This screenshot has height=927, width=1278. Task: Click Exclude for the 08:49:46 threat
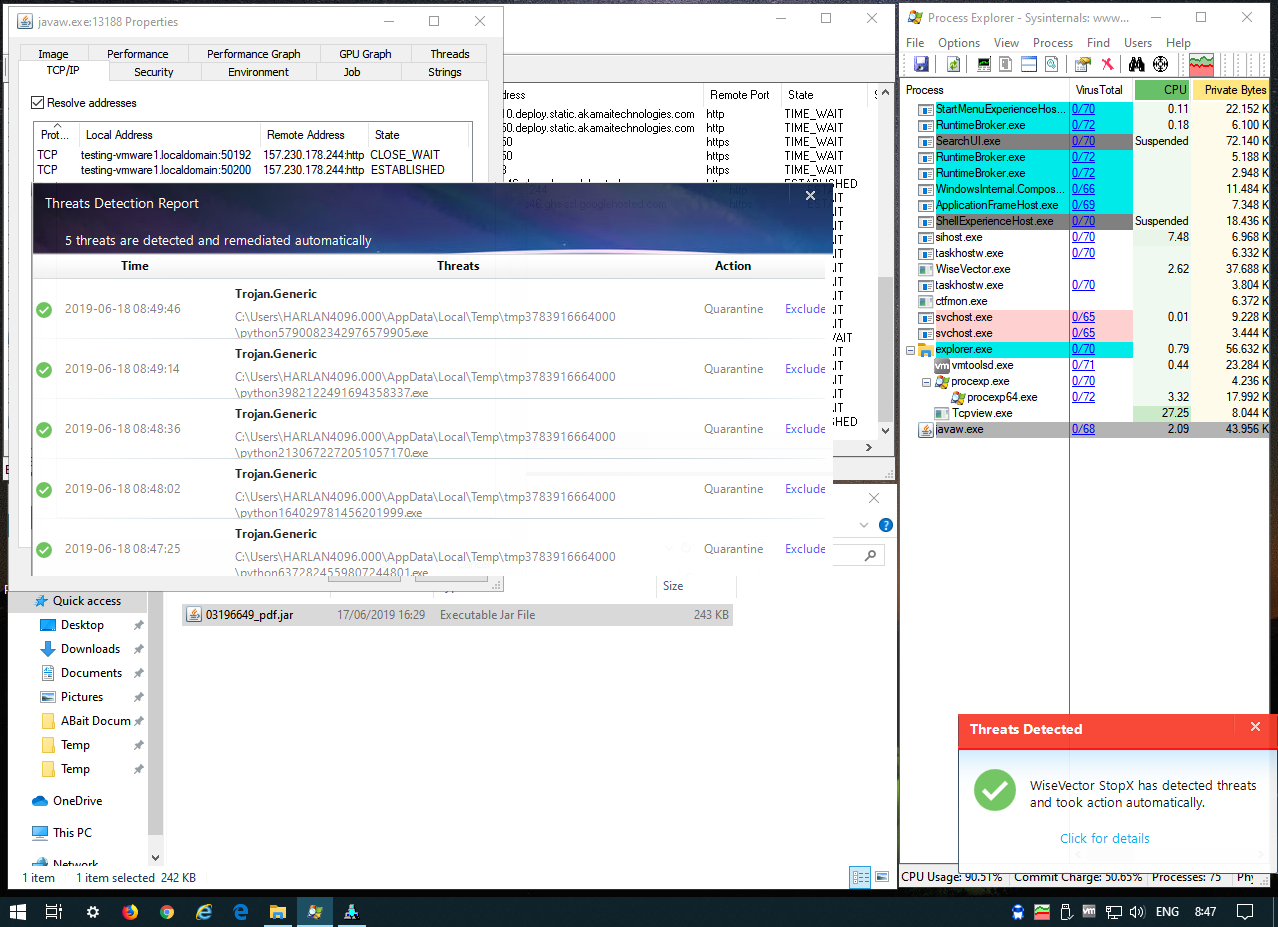[805, 309]
